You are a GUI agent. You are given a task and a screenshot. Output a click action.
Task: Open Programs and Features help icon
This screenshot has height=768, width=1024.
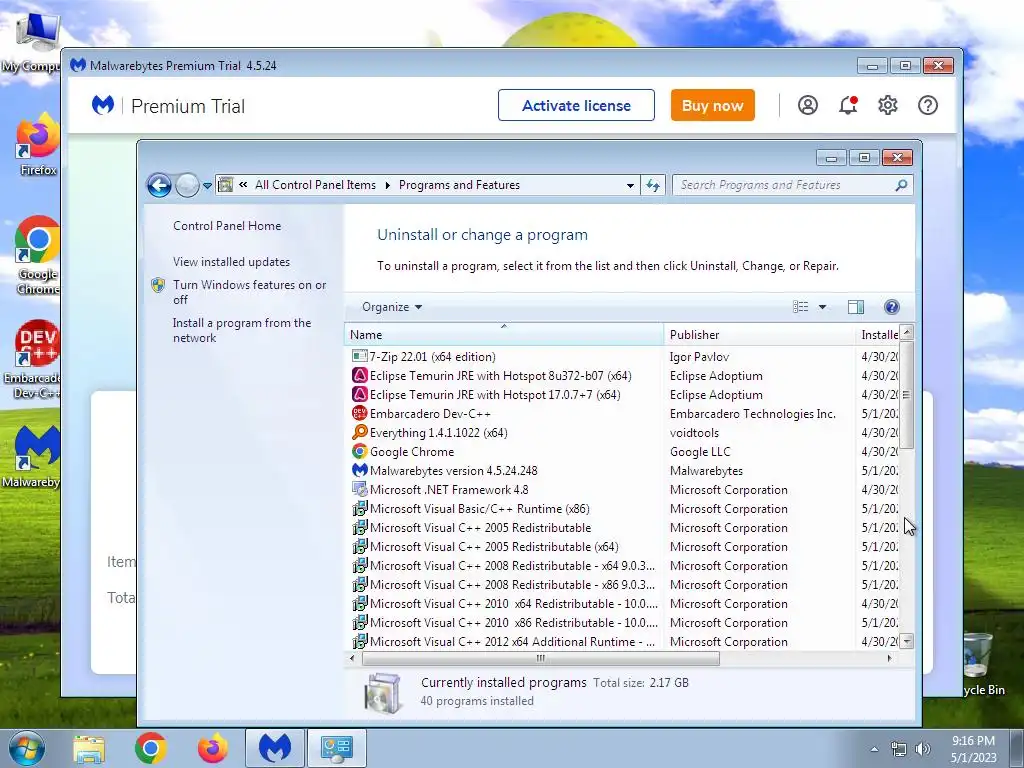coord(891,307)
